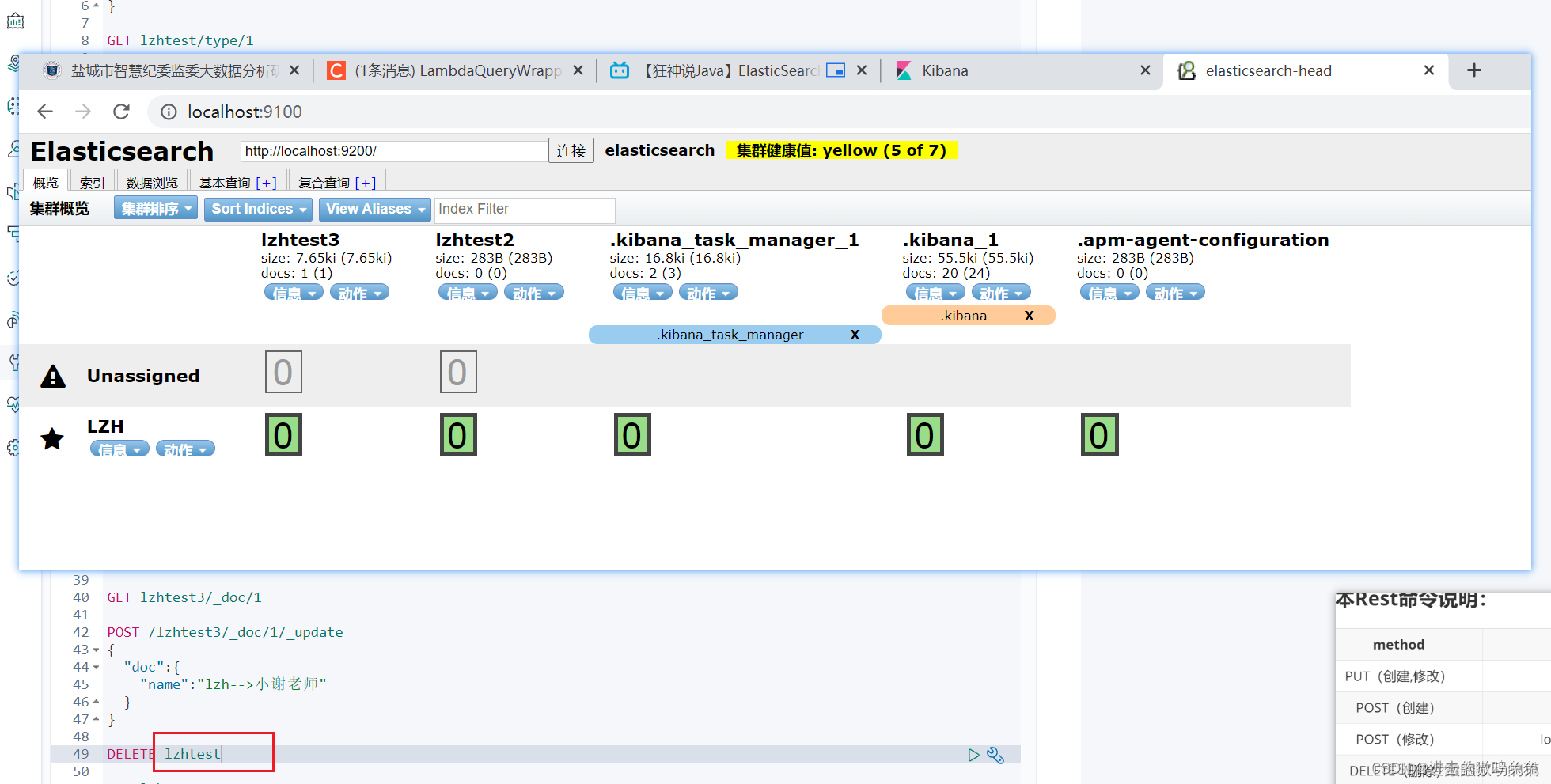Image resolution: width=1551 pixels, height=784 pixels.
Task: Run the DELETE lzhtest request play icon
Action: click(973, 755)
